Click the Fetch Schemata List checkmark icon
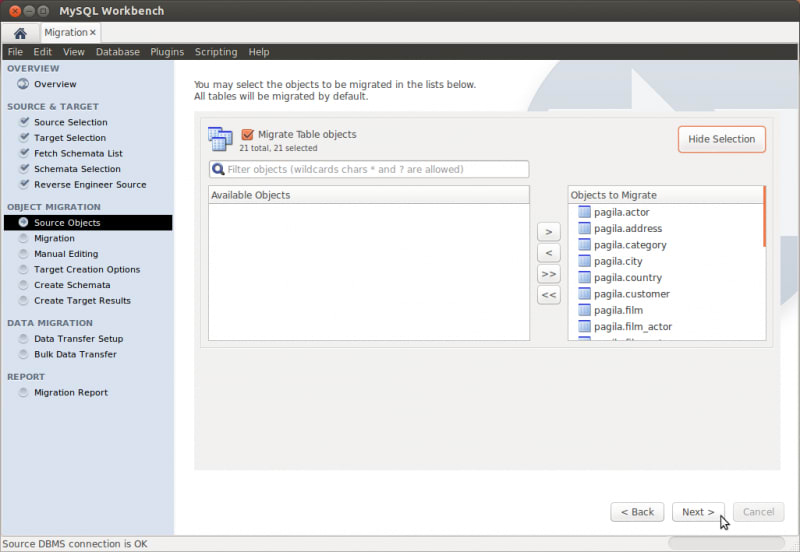The width and height of the screenshot is (800, 552). coord(23,153)
